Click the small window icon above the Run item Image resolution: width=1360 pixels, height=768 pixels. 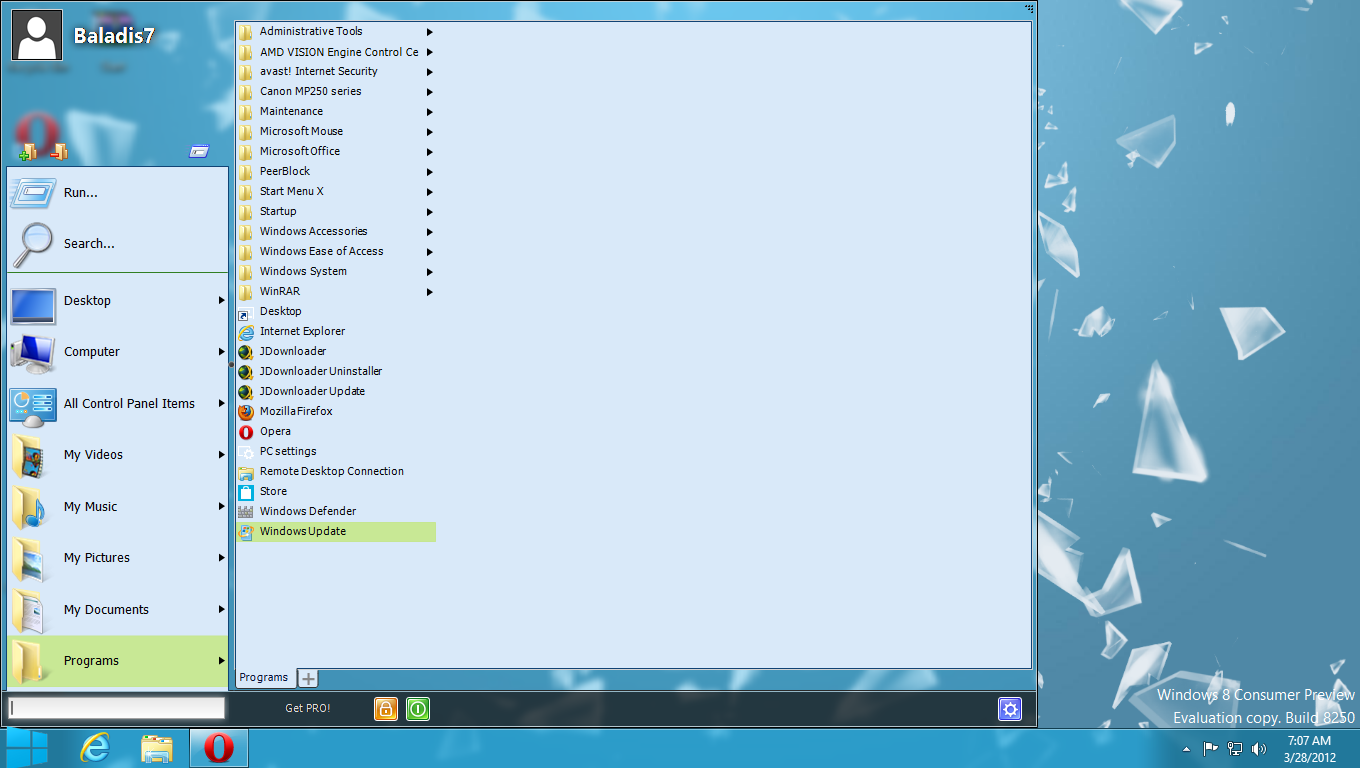(x=199, y=152)
